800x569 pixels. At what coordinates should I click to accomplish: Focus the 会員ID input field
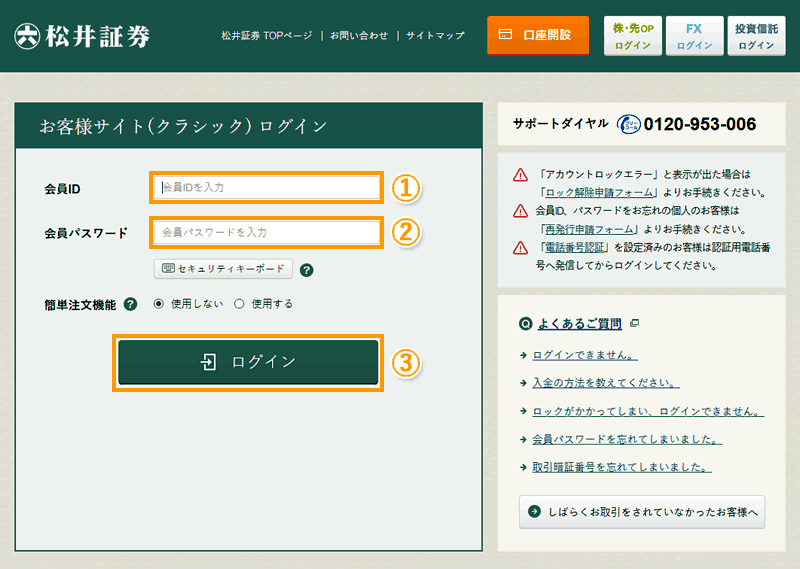coord(266,187)
